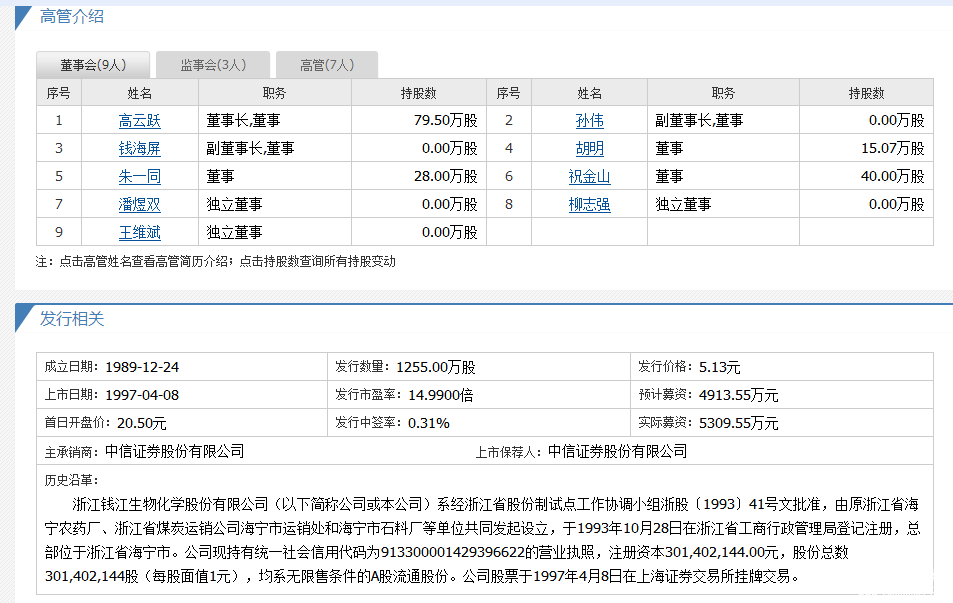View 祝金山's résumé link
Viewport: 953px width, 603px height.
(x=590, y=176)
